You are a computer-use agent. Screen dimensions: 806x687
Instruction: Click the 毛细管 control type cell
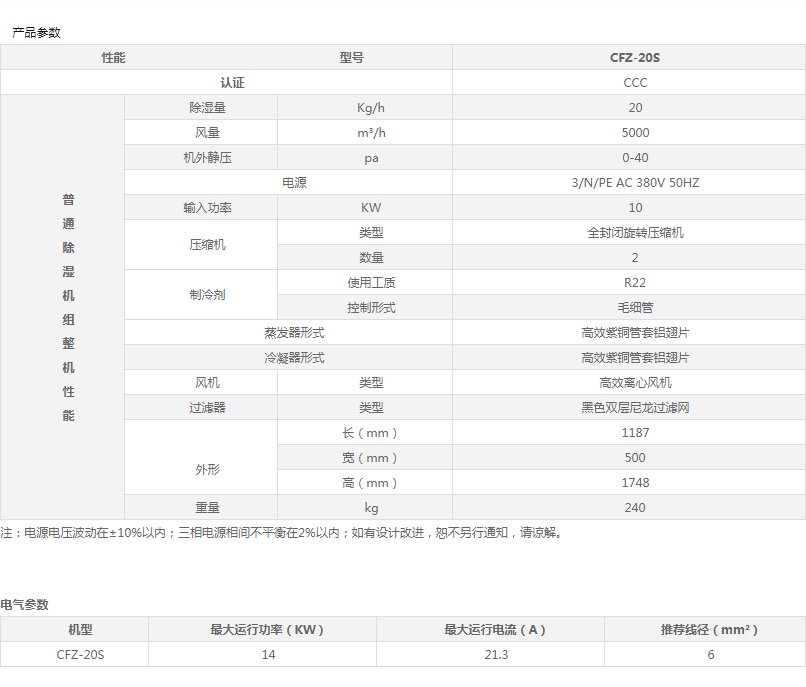pos(635,308)
